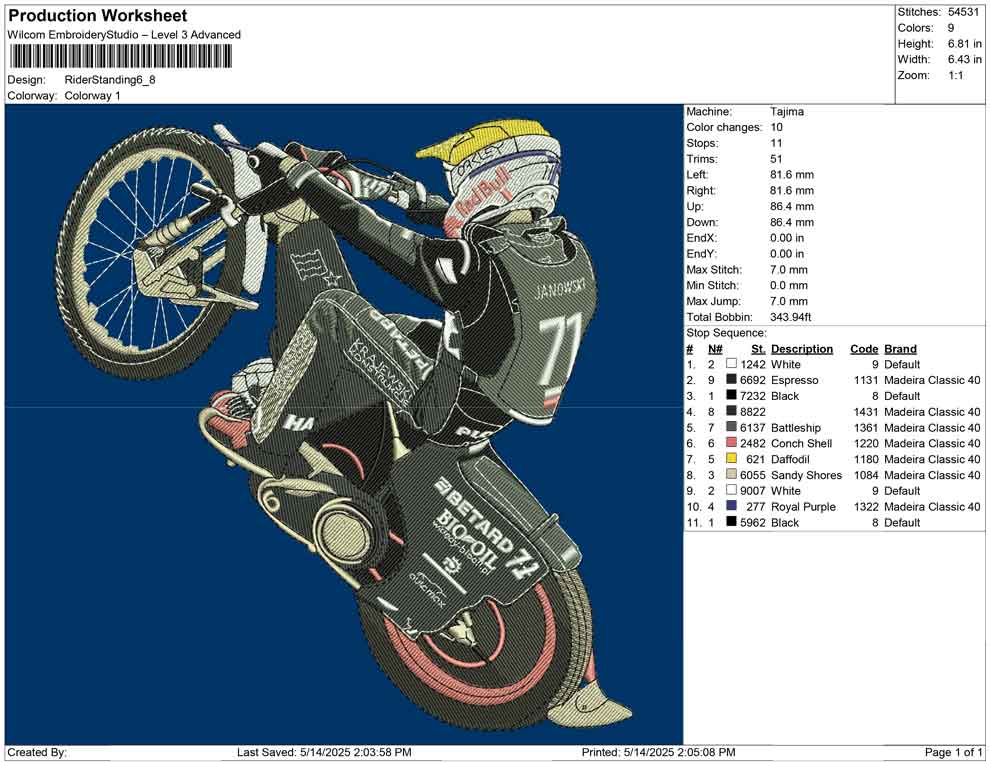
Task: Click the design name RiderStanding6_8
Action: point(110,80)
